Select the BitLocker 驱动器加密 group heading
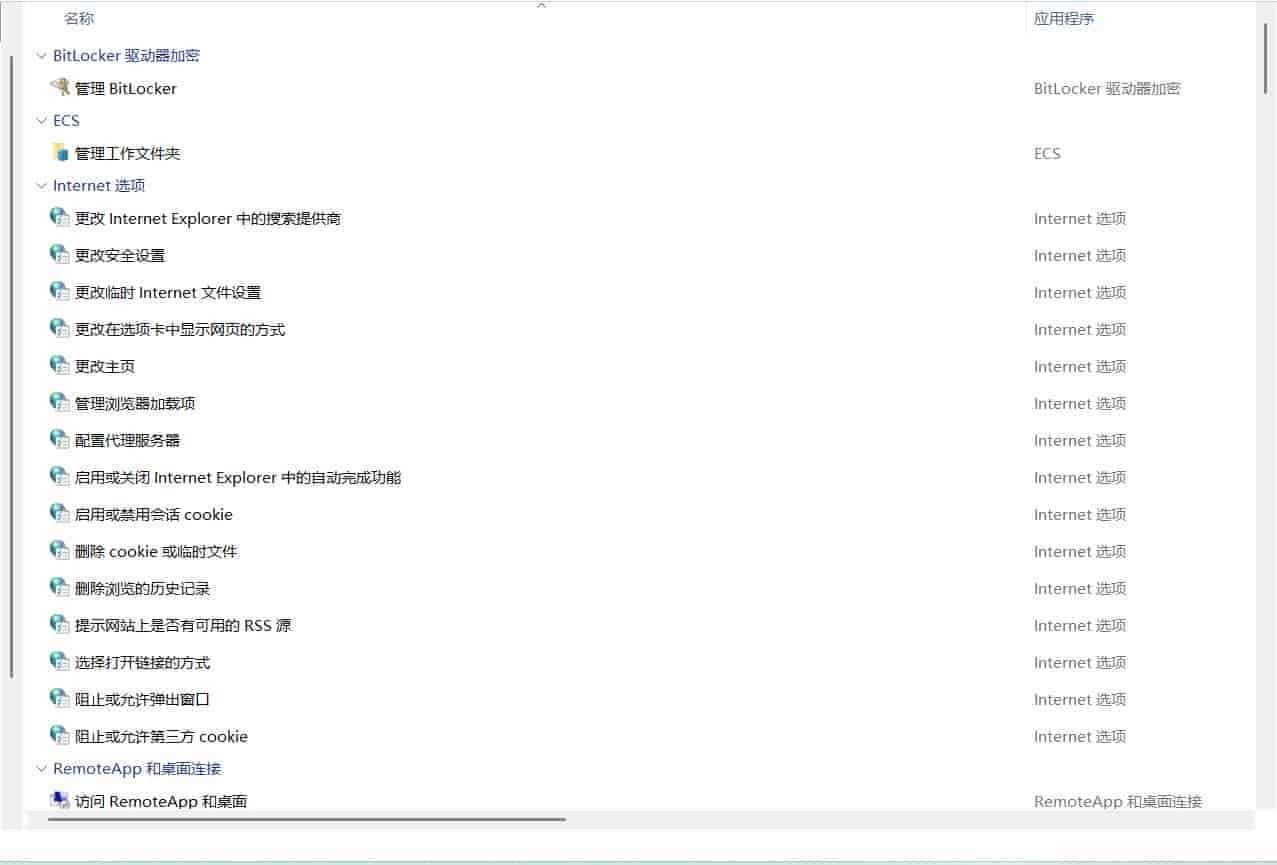 tap(126, 56)
